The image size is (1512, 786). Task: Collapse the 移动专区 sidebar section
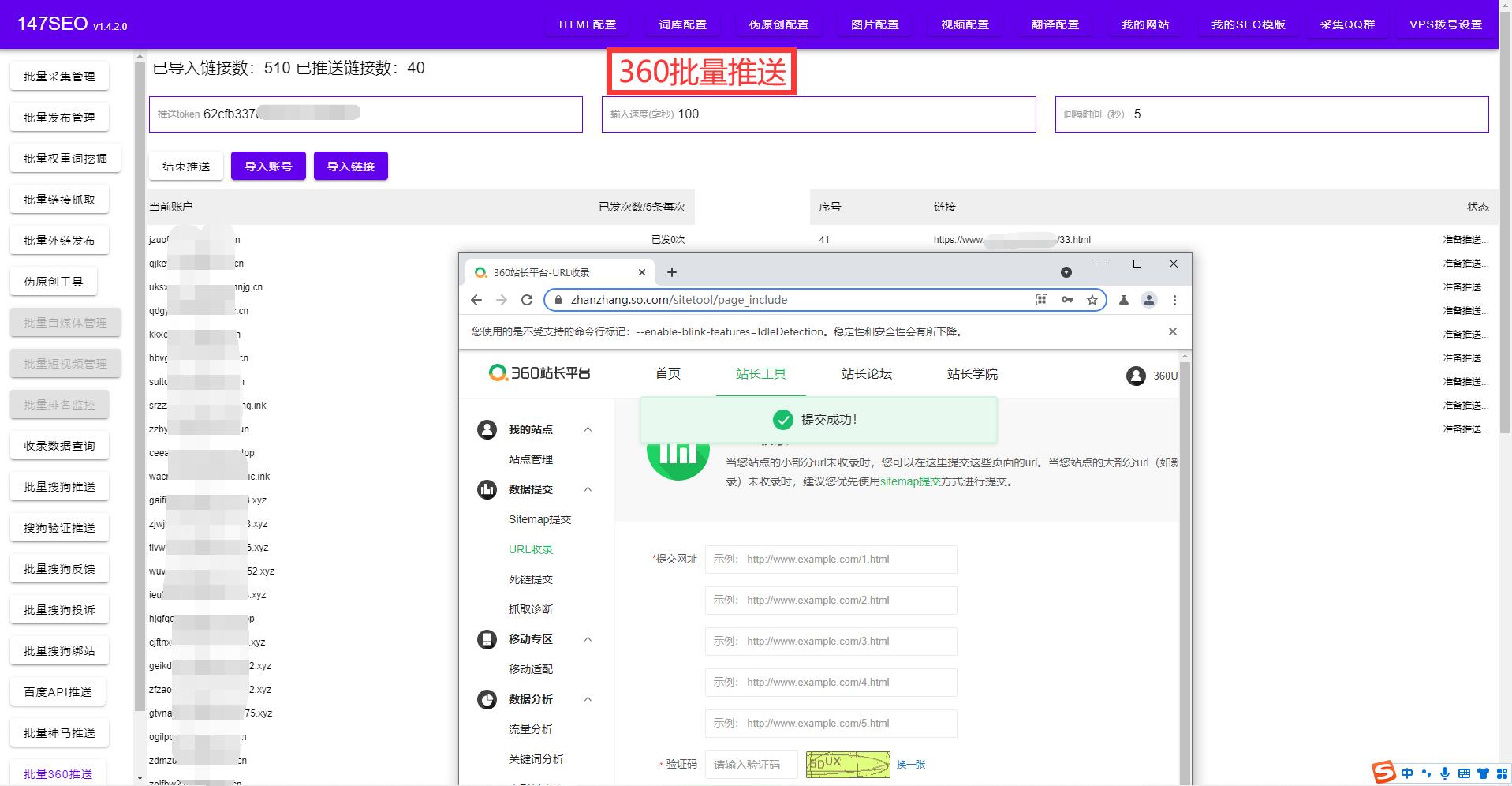coord(588,639)
